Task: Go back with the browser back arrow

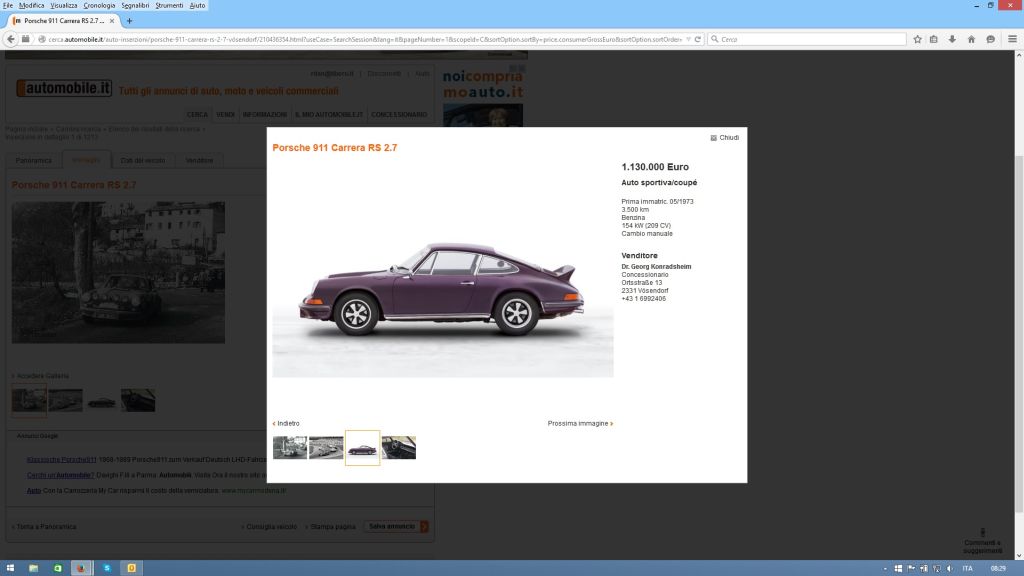Action: tap(10, 39)
